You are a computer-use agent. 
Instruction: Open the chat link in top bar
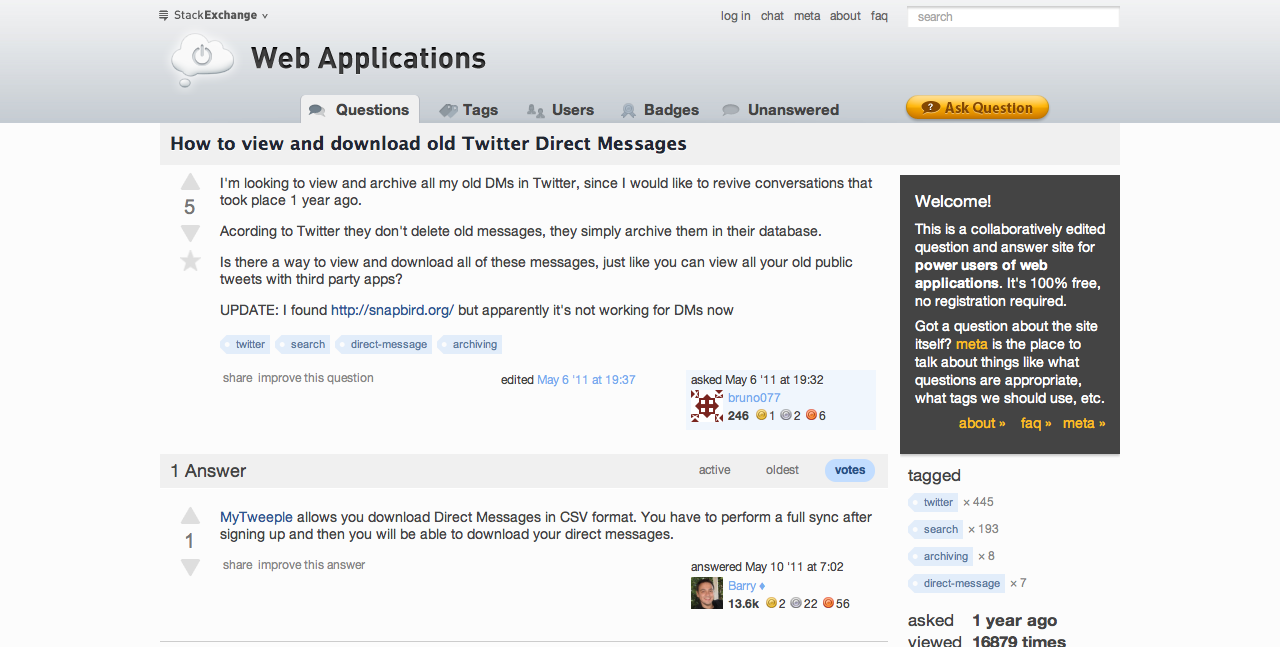772,16
